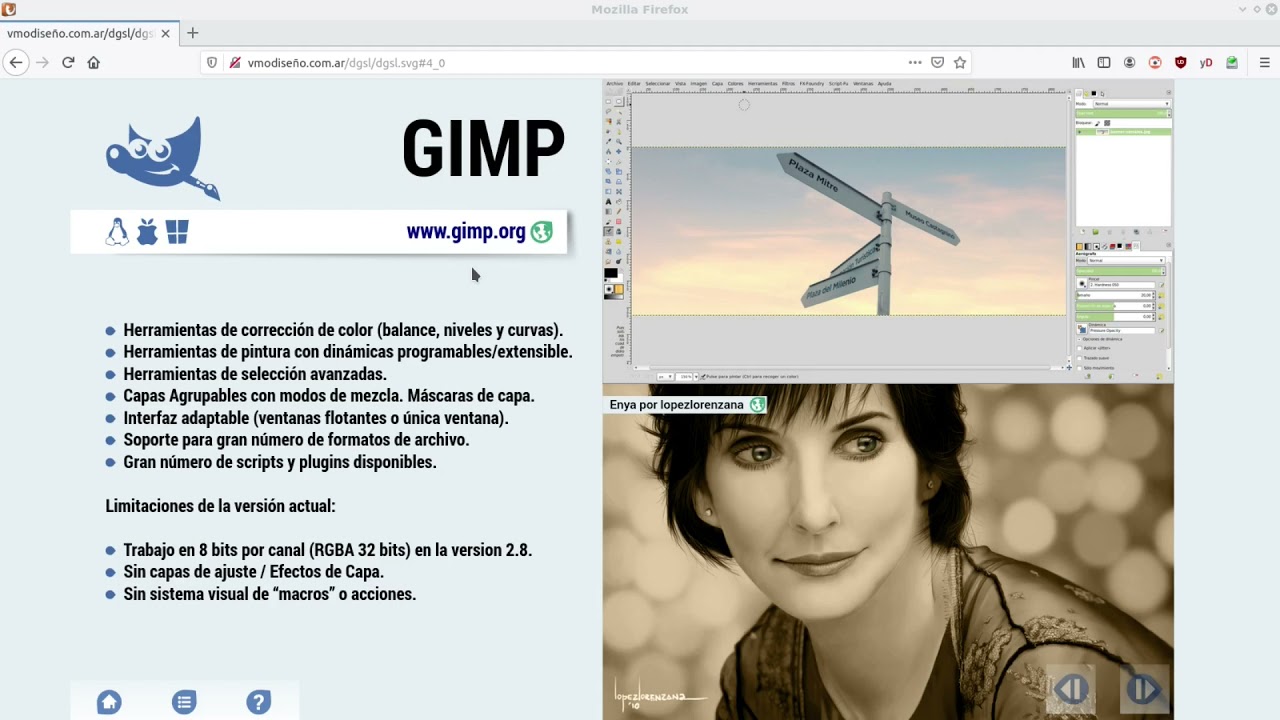This screenshot has height=720, width=1280.
Task: Click the Windows platform icon
Action: [x=178, y=232]
